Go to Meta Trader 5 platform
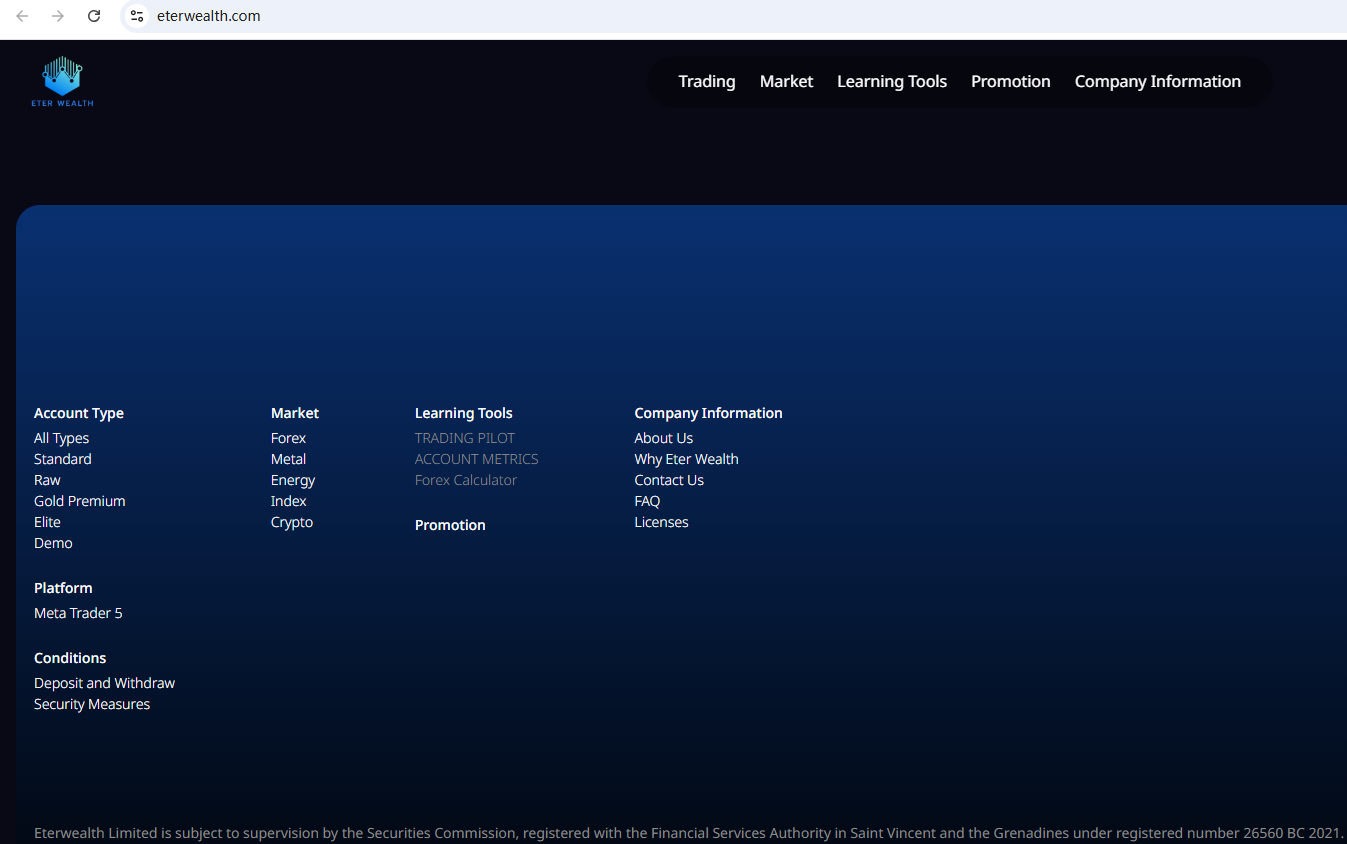Viewport: 1347px width, 844px height. [x=78, y=613]
